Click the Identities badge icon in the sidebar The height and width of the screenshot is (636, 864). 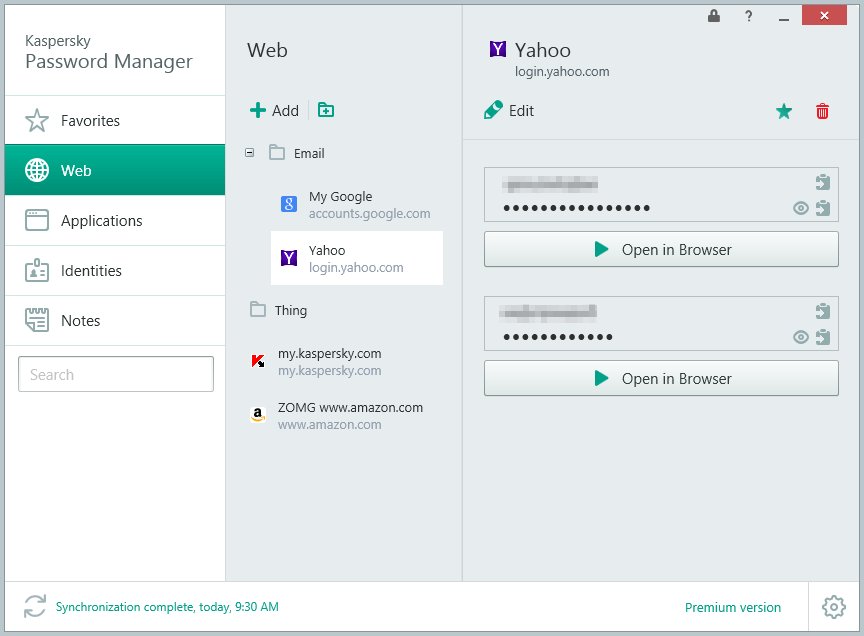37,270
